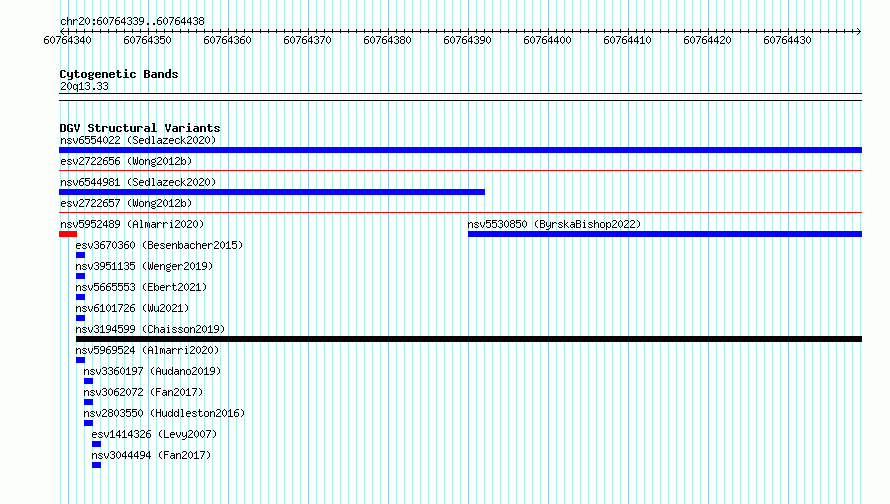890x504 pixels.
Task: Click the DGV Structural Variants track title
Action: pos(140,128)
